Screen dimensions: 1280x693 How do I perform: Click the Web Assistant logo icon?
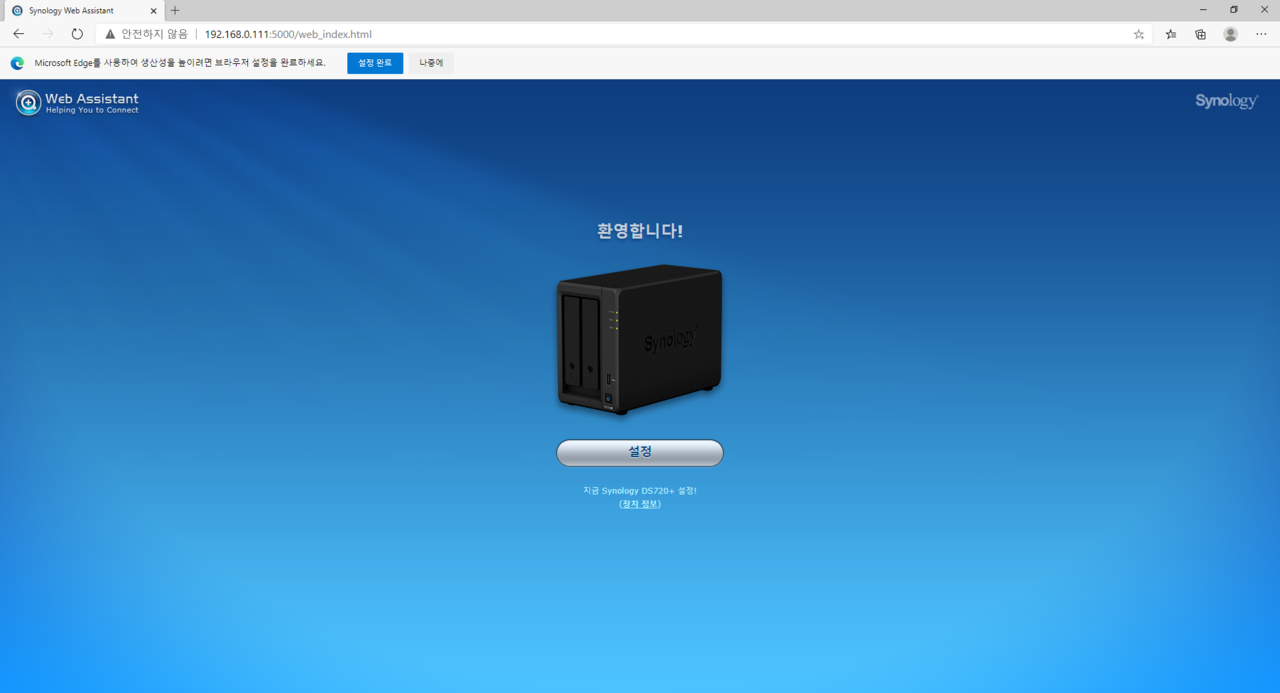click(28, 102)
